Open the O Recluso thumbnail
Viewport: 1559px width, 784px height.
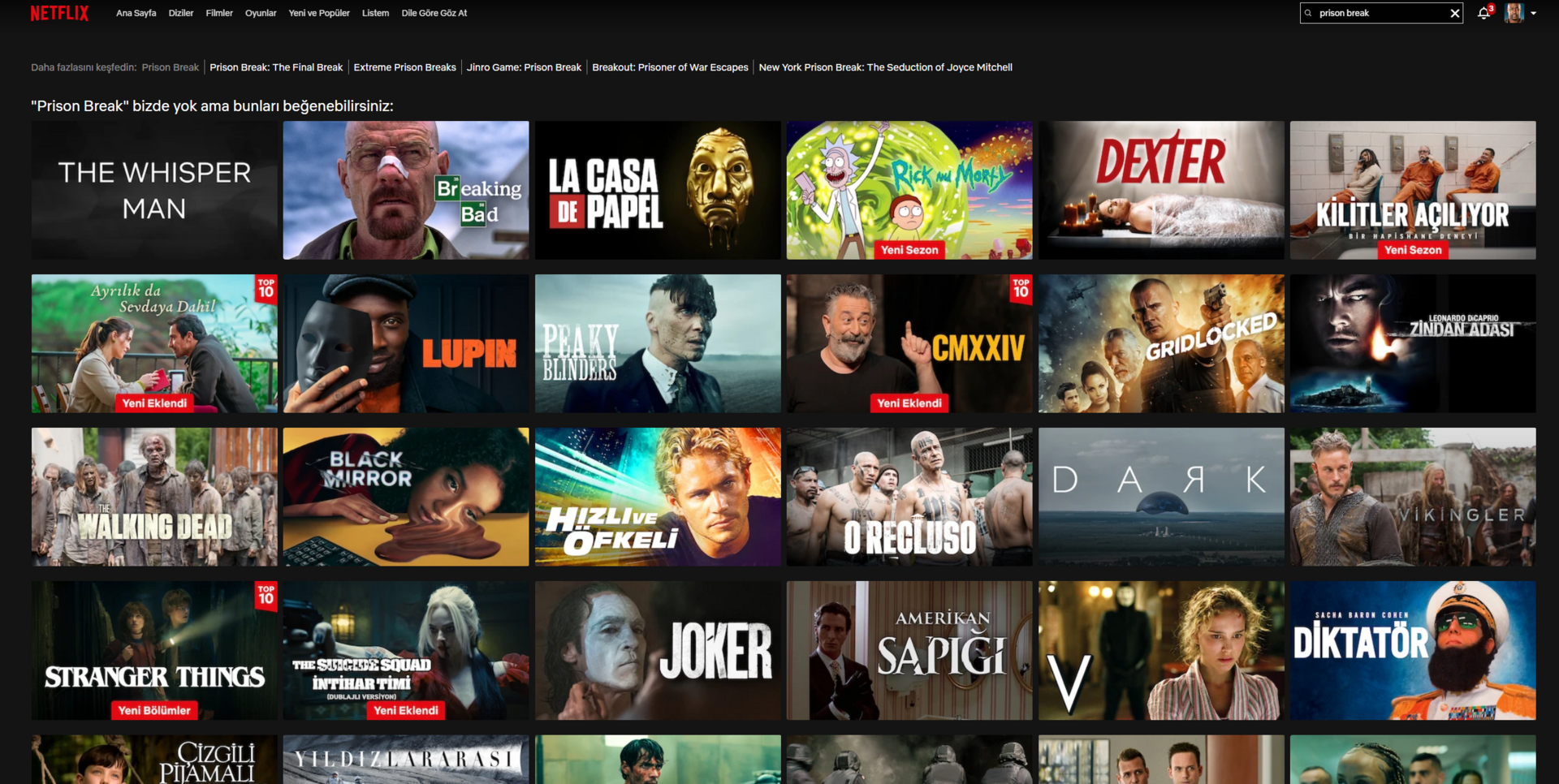(x=909, y=497)
